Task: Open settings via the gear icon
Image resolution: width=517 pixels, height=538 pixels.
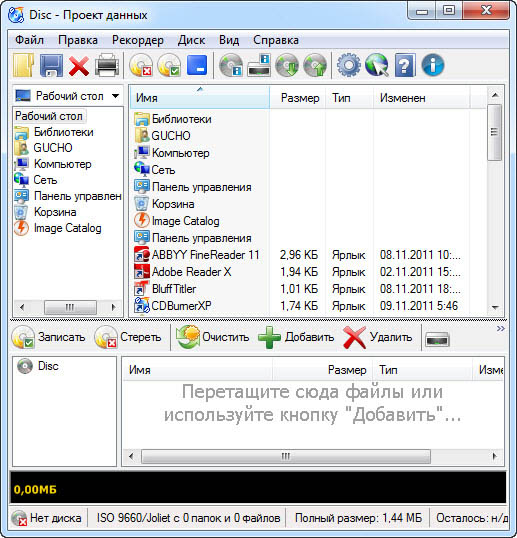Action: [x=349, y=65]
